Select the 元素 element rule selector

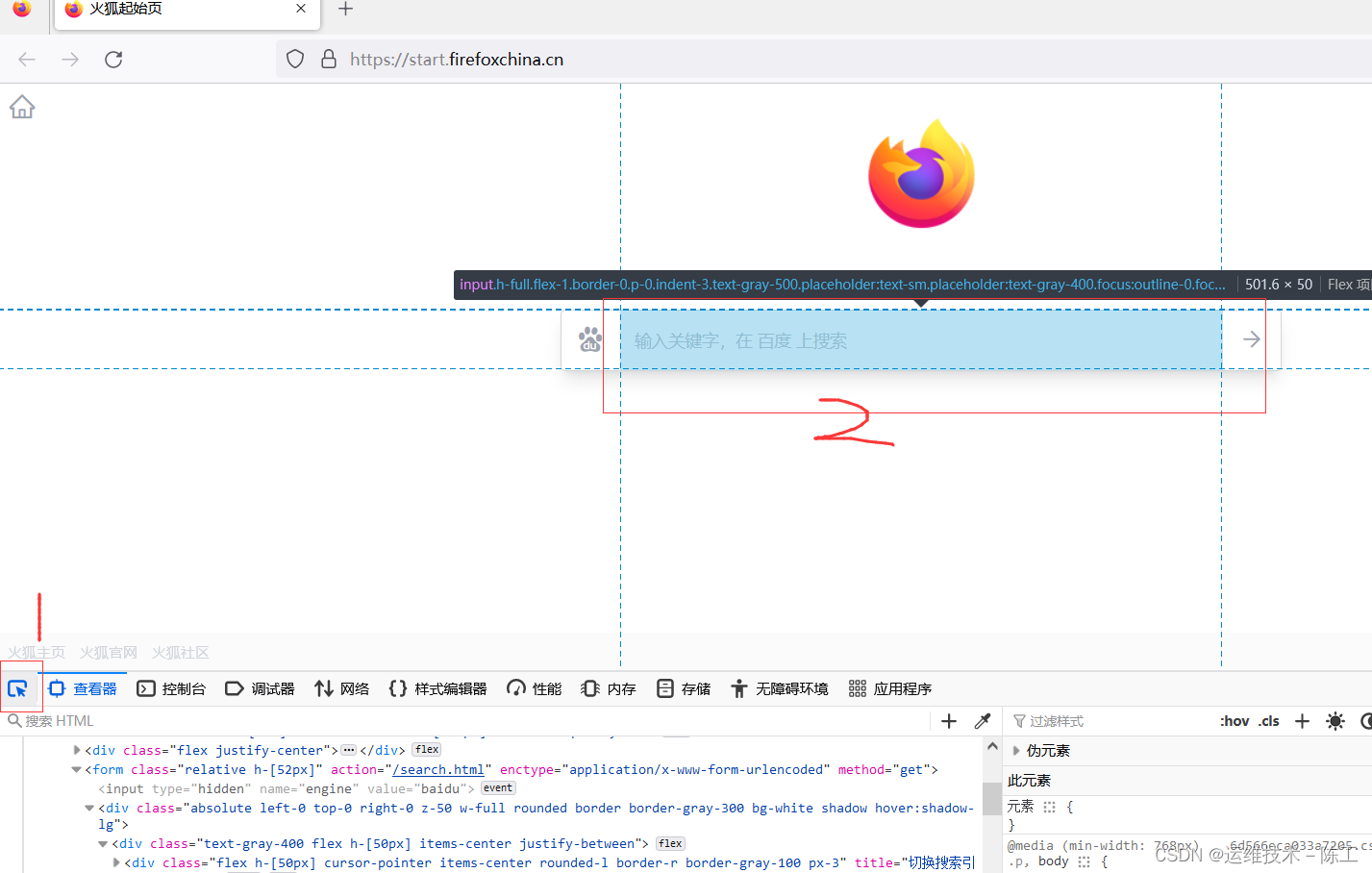[1020, 807]
